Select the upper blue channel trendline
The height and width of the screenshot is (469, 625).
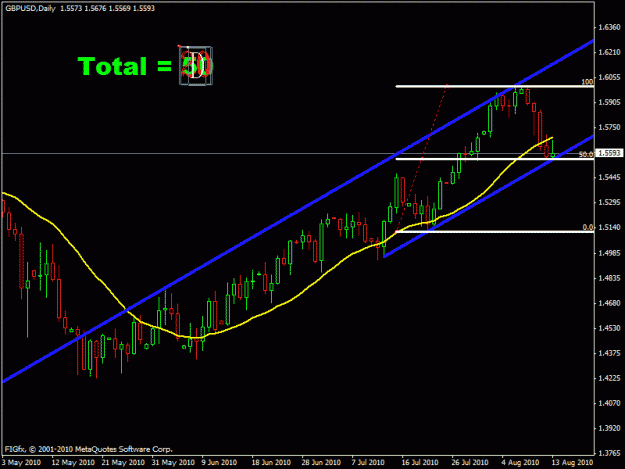(298, 211)
